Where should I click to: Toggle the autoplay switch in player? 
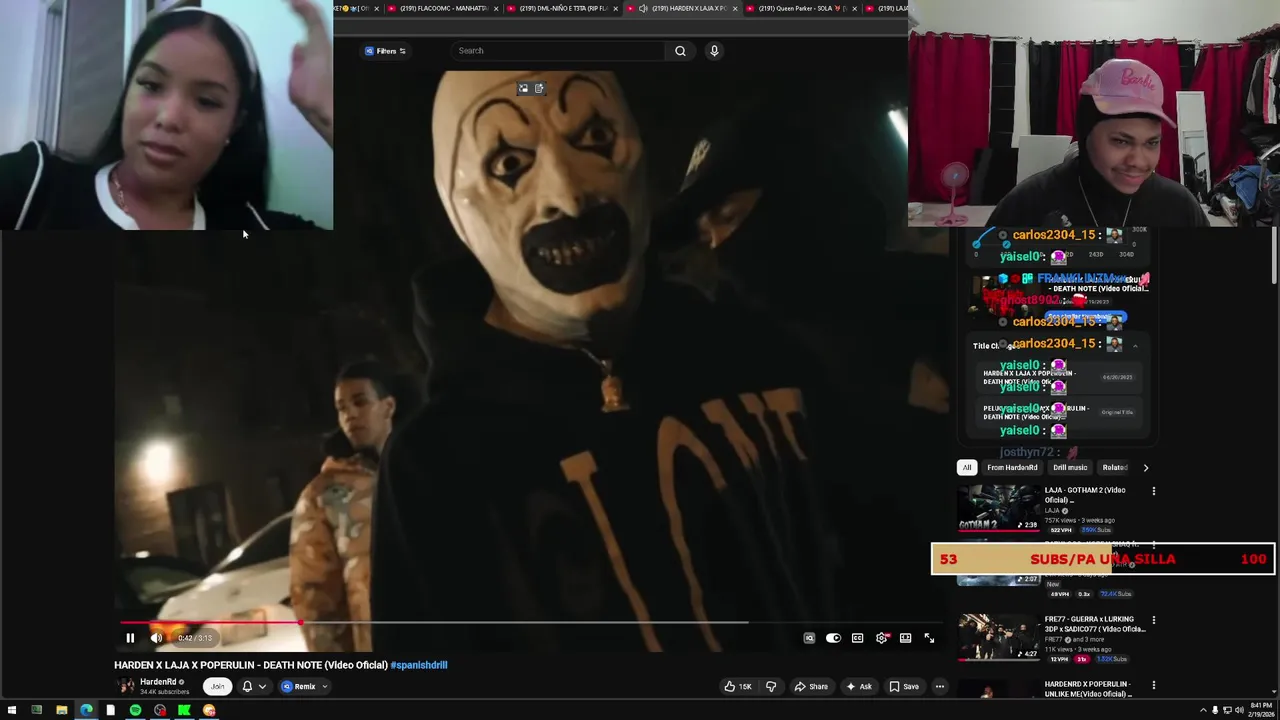tap(833, 638)
